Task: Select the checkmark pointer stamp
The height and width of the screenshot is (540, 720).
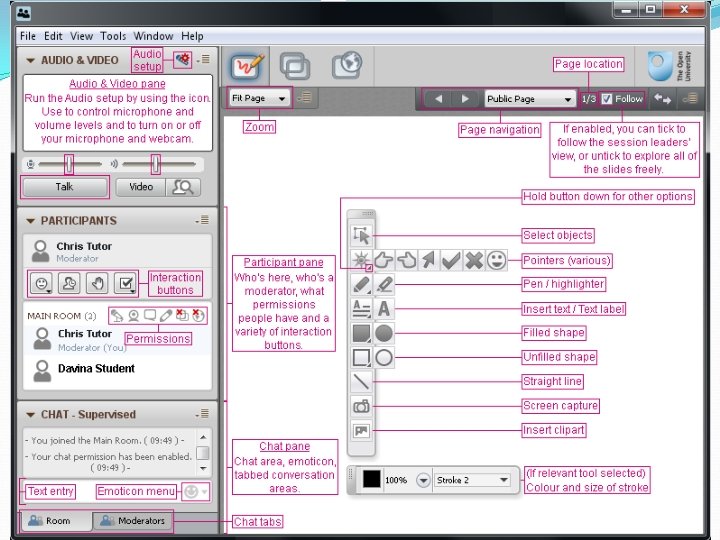Action: coord(451,260)
